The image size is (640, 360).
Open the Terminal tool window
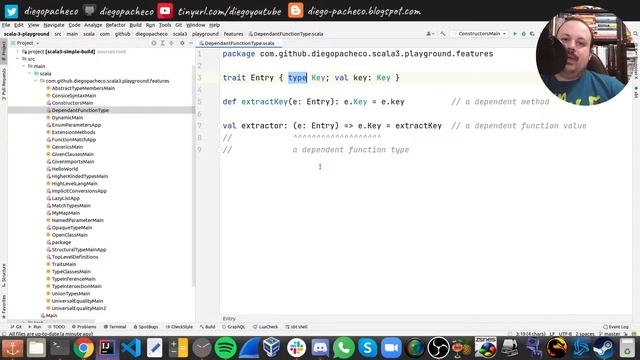tap(115, 327)
